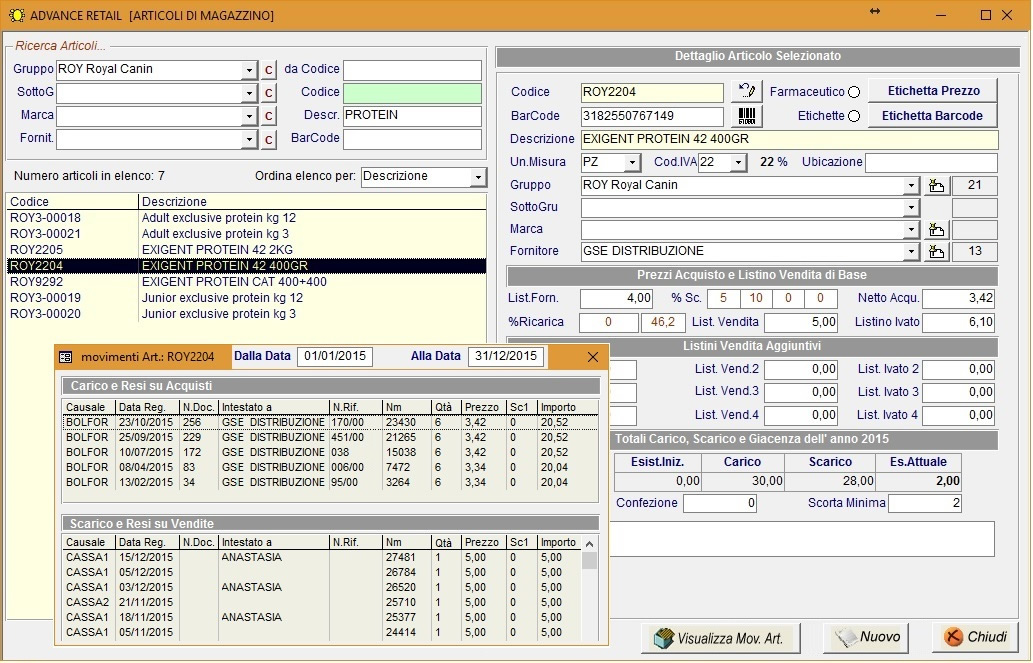Click the BarCode search field
This screenshot has height=663, width=1033.
click(x=412, y=139)
